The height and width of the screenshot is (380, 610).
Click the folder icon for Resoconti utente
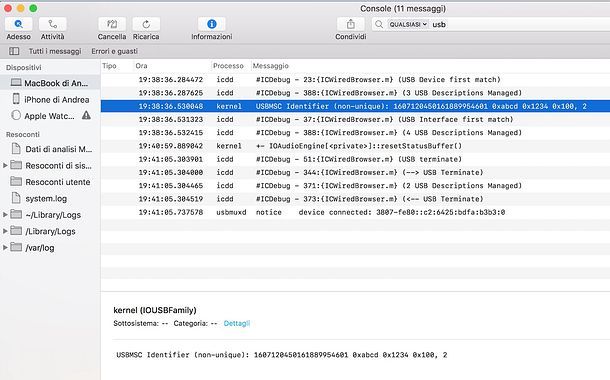16,181
